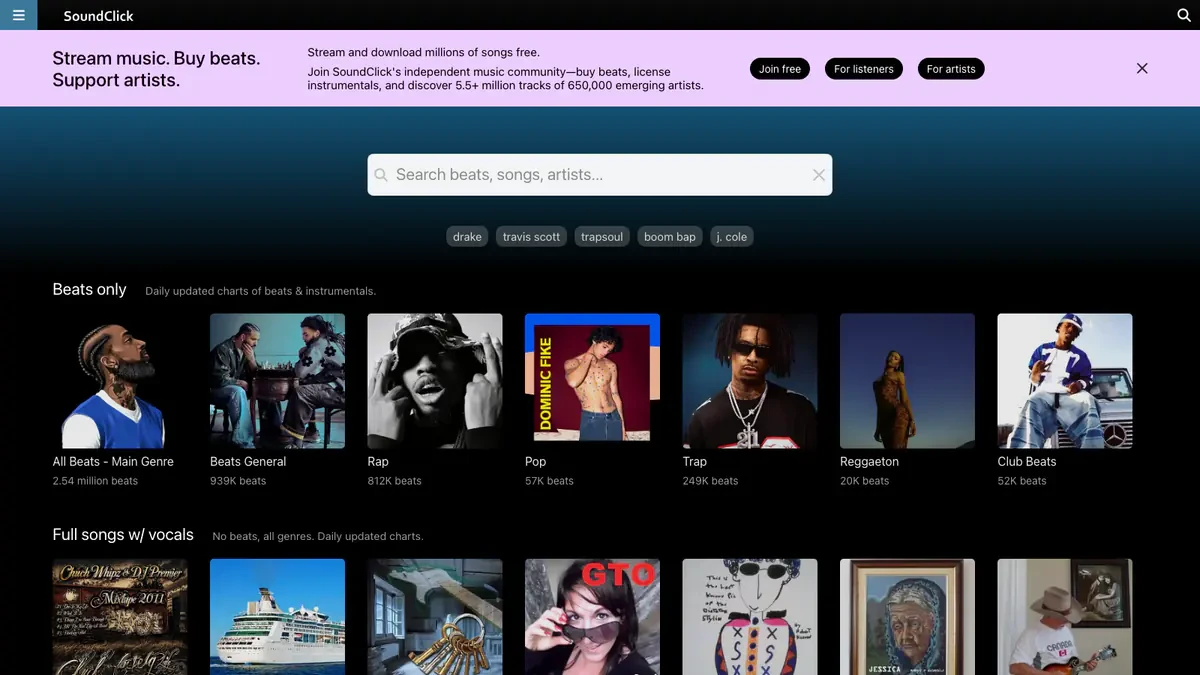Click the 939K beats count
The width and height of the screenshot is (1200, 675).
pos(238,481)
